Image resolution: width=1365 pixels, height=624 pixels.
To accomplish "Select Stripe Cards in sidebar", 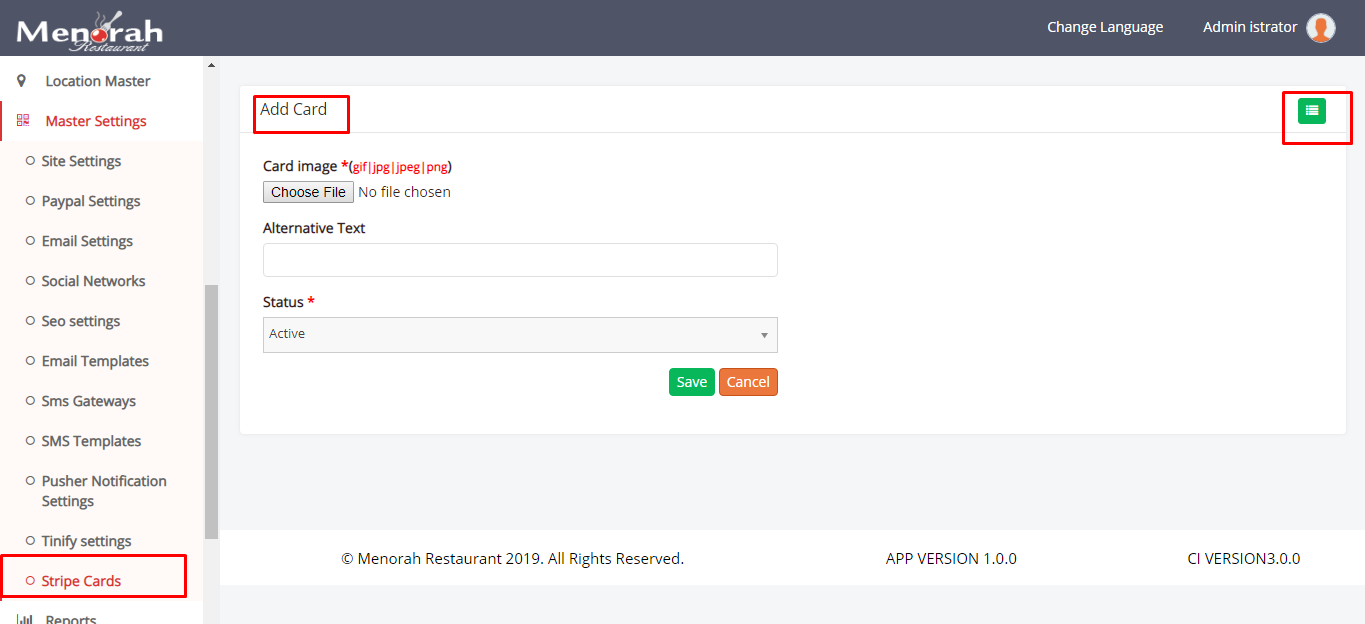I will coord(81,581).
